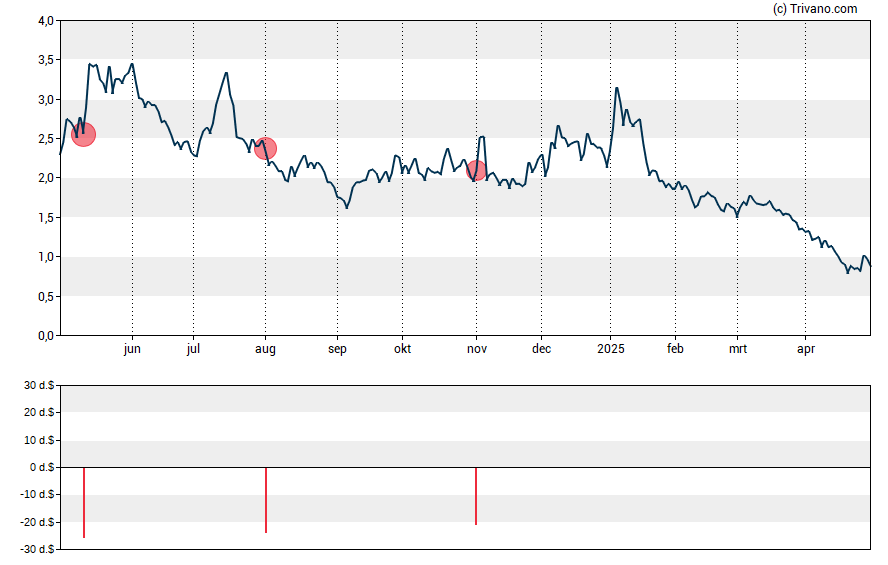Screen dimensions: 888x565
Task: Click the '10 d.$' axis label
Action: click(x=39, y=440)
